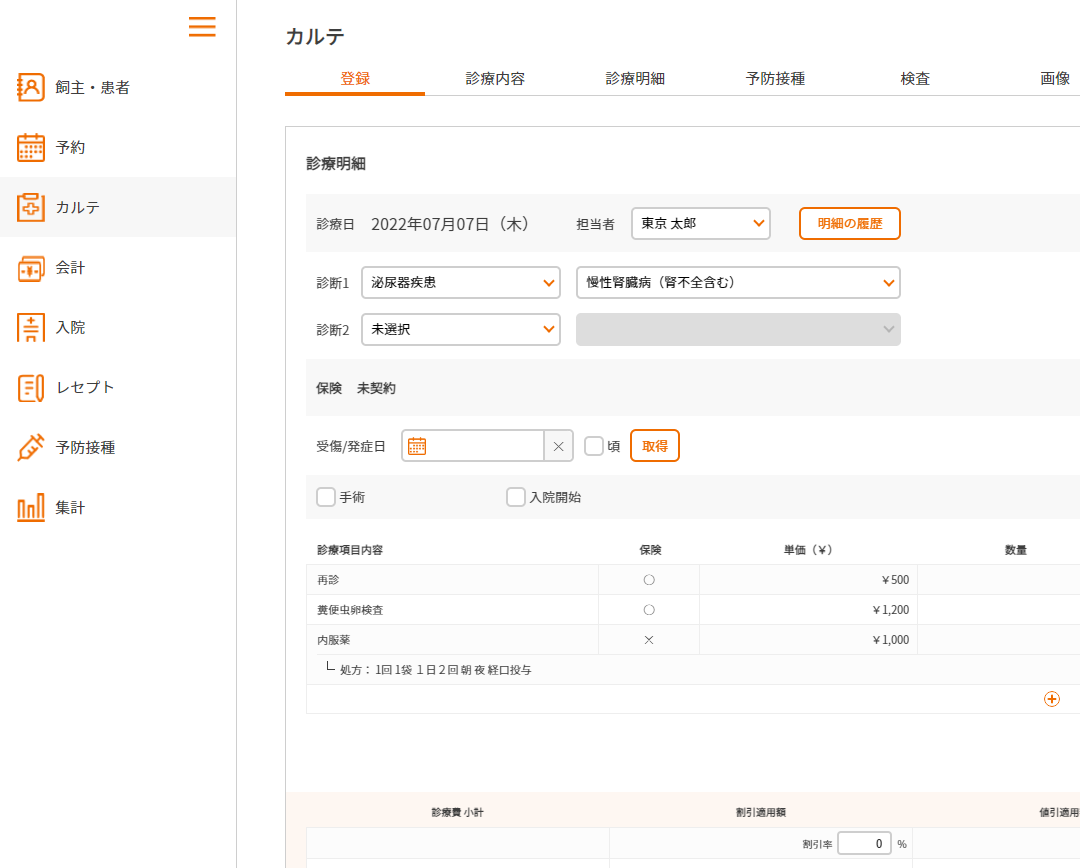The height and width of the screenshot is (868, 1080).
Task: Switch to the 登録 tab
Action: pos(355,79)
